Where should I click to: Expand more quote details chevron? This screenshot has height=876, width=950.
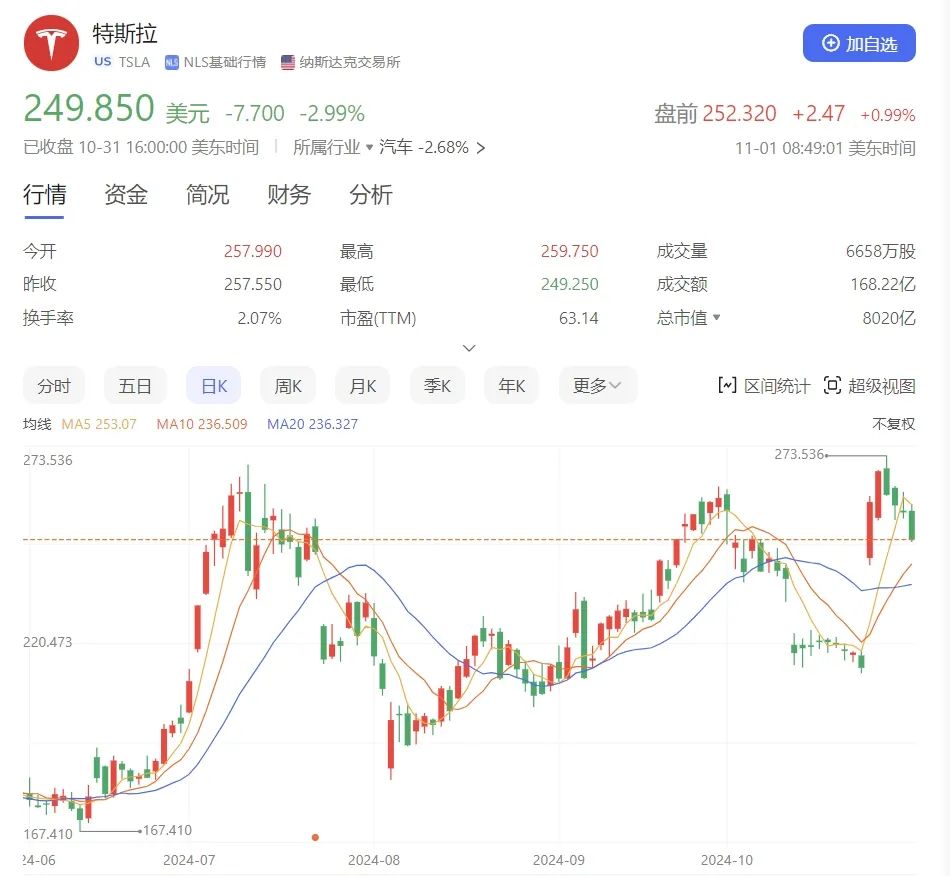pyautogui.click(x=469, y=348)
